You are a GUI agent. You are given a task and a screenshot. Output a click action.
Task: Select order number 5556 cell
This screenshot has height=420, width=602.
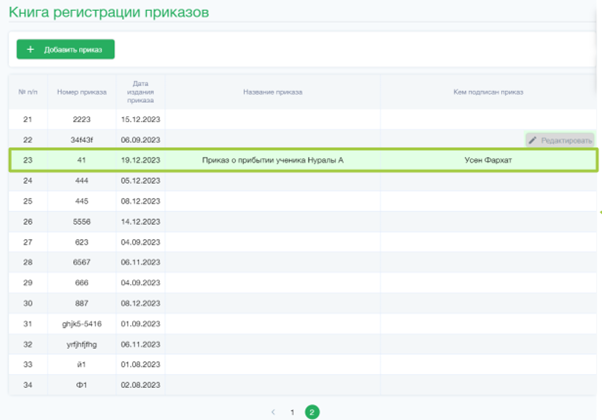[x=81, y=222]
